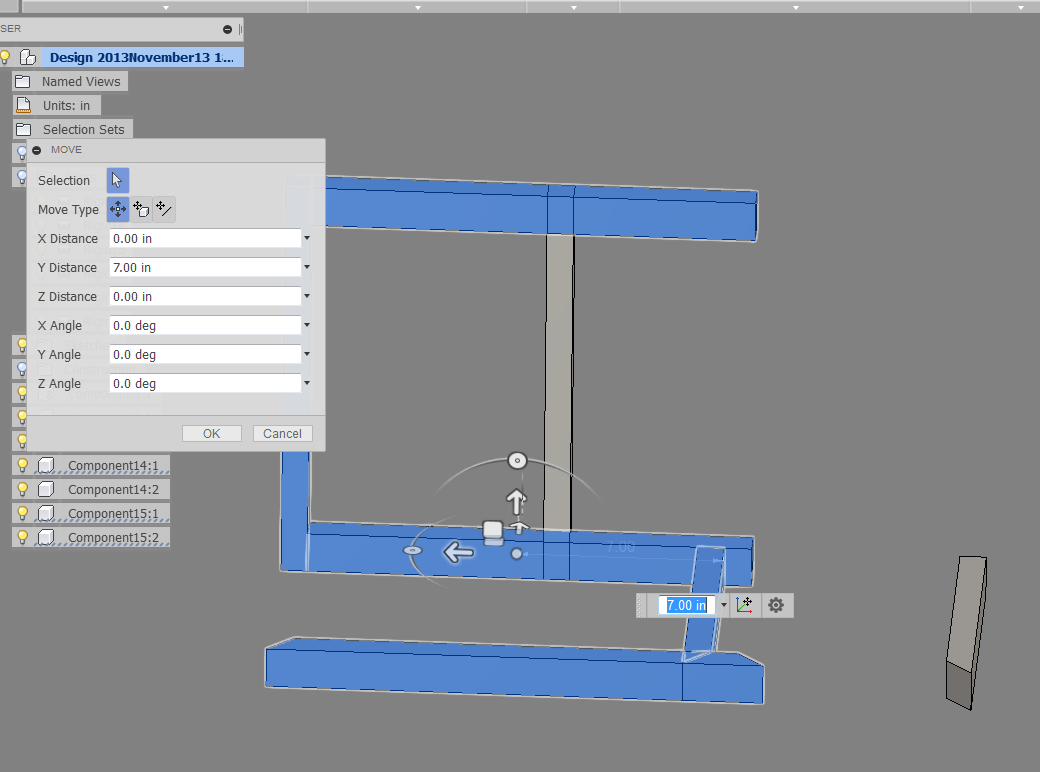Select the gray block at right edge
This screenshot has height=772, width=1040.
pyautogui.click(x=966, y=632)
